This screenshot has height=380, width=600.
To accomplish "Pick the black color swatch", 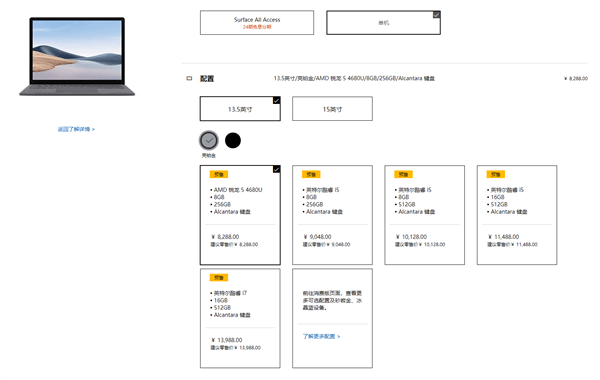I will tap(233, 140).
